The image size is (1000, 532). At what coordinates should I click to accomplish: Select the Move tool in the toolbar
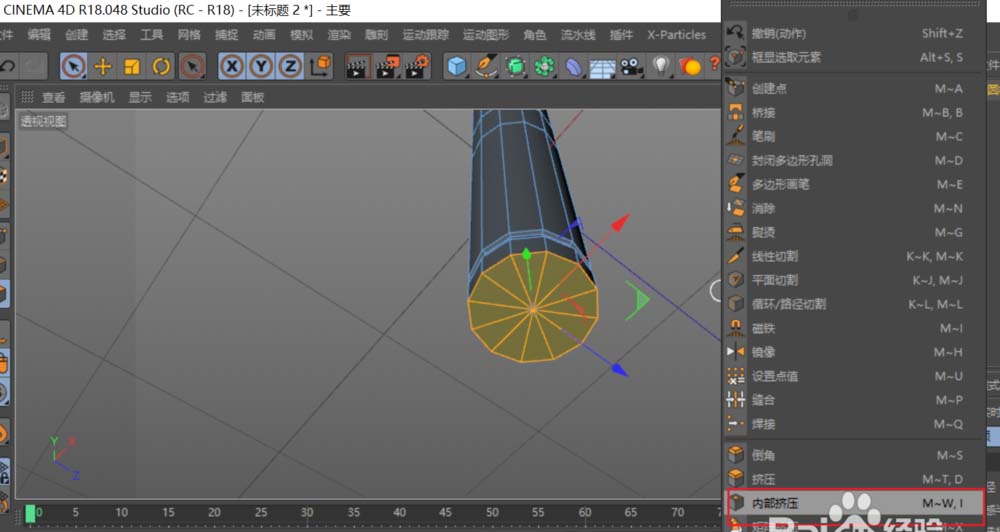point(102,66)
